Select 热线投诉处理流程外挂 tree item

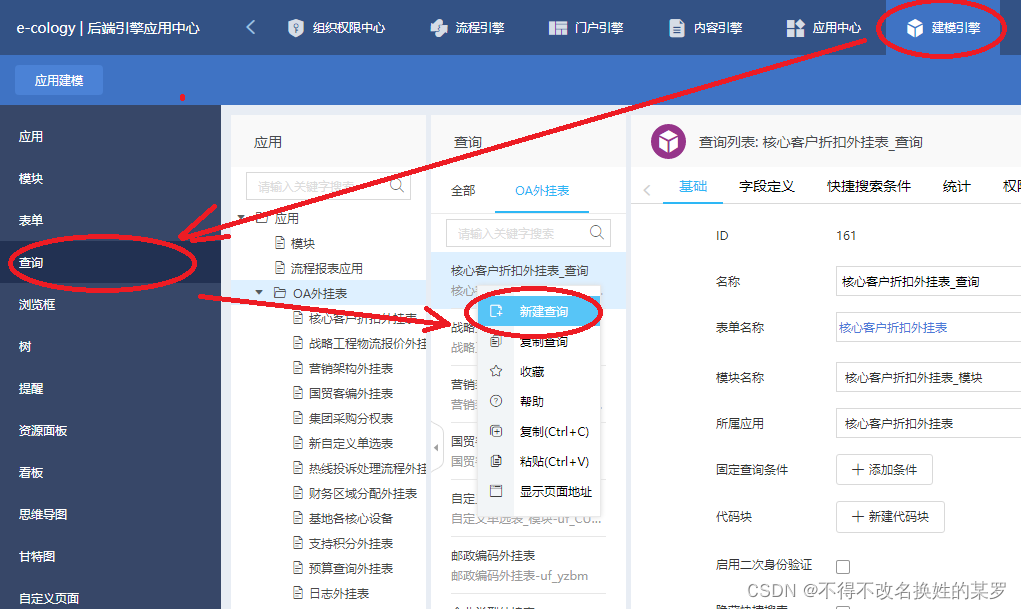359,468
